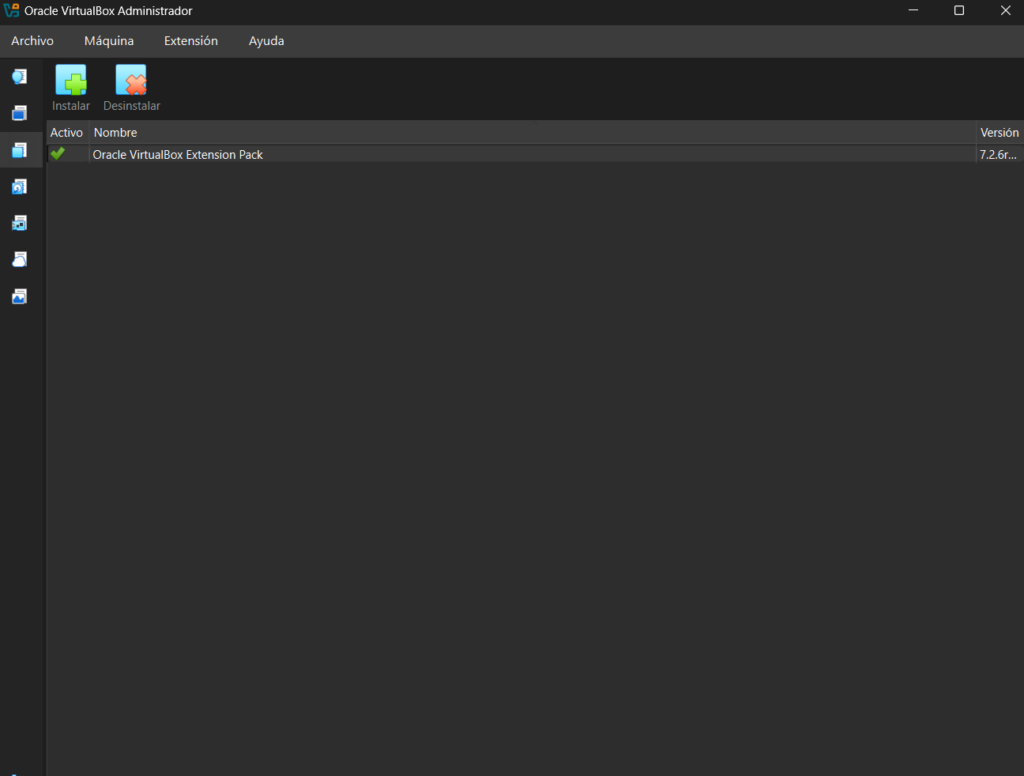This screenshot has height=776, width=1024.
Task: Click the VirtualBox logo in title bar
Action: 12,11
